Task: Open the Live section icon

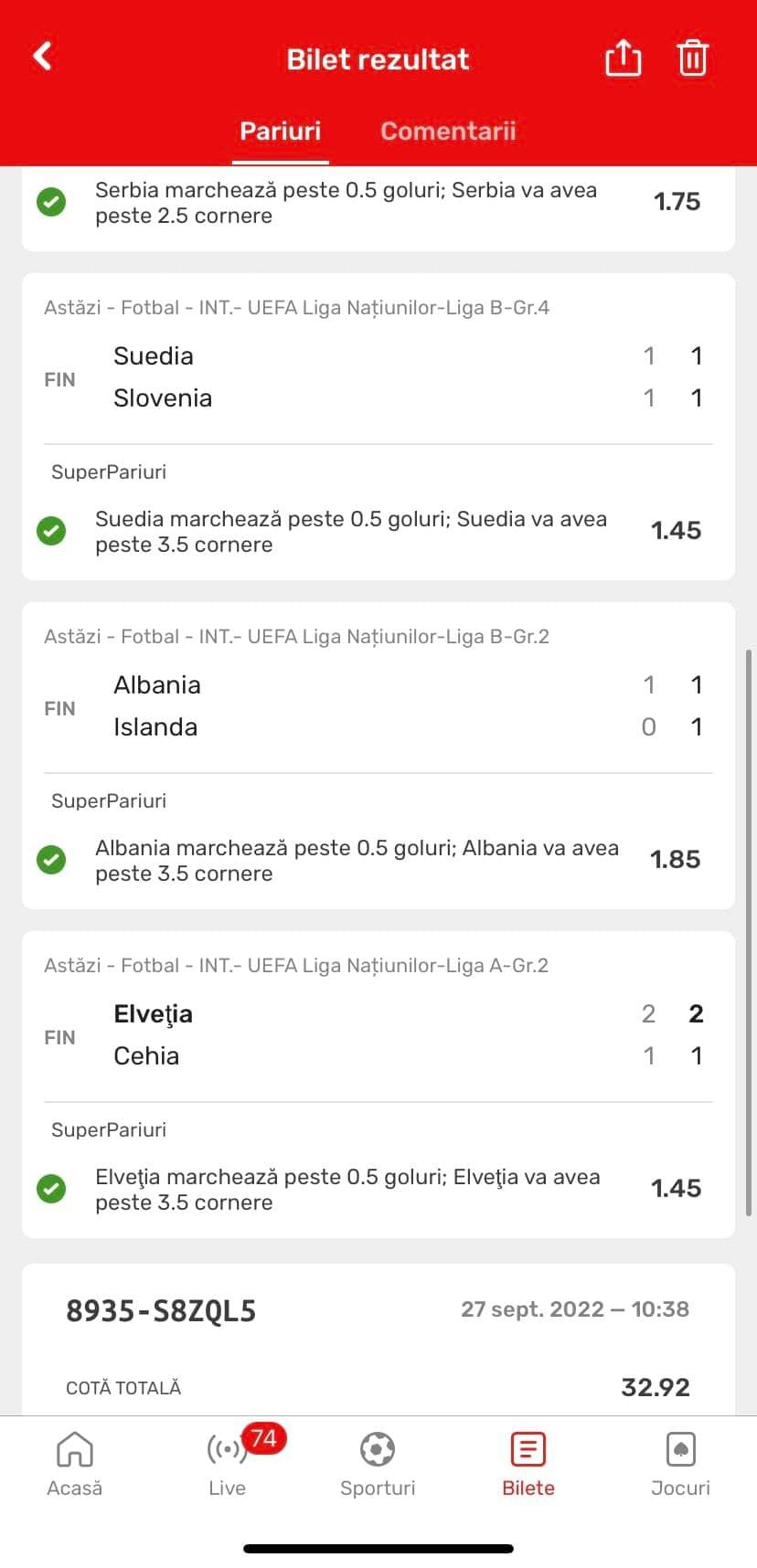Action: [x=226, y=1450]
